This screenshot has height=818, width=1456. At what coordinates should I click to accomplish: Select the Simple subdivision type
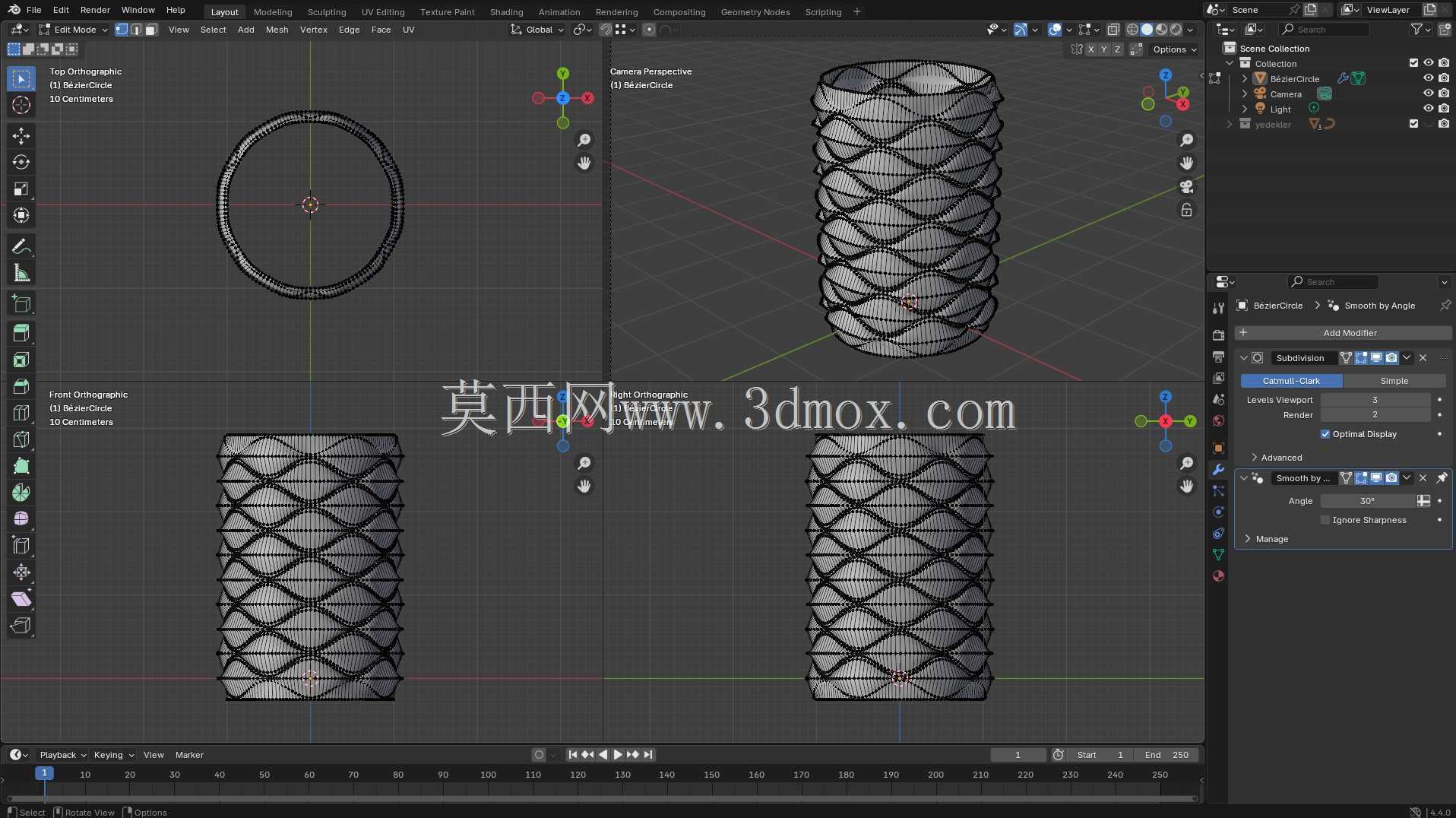(x=1394, y=381)
